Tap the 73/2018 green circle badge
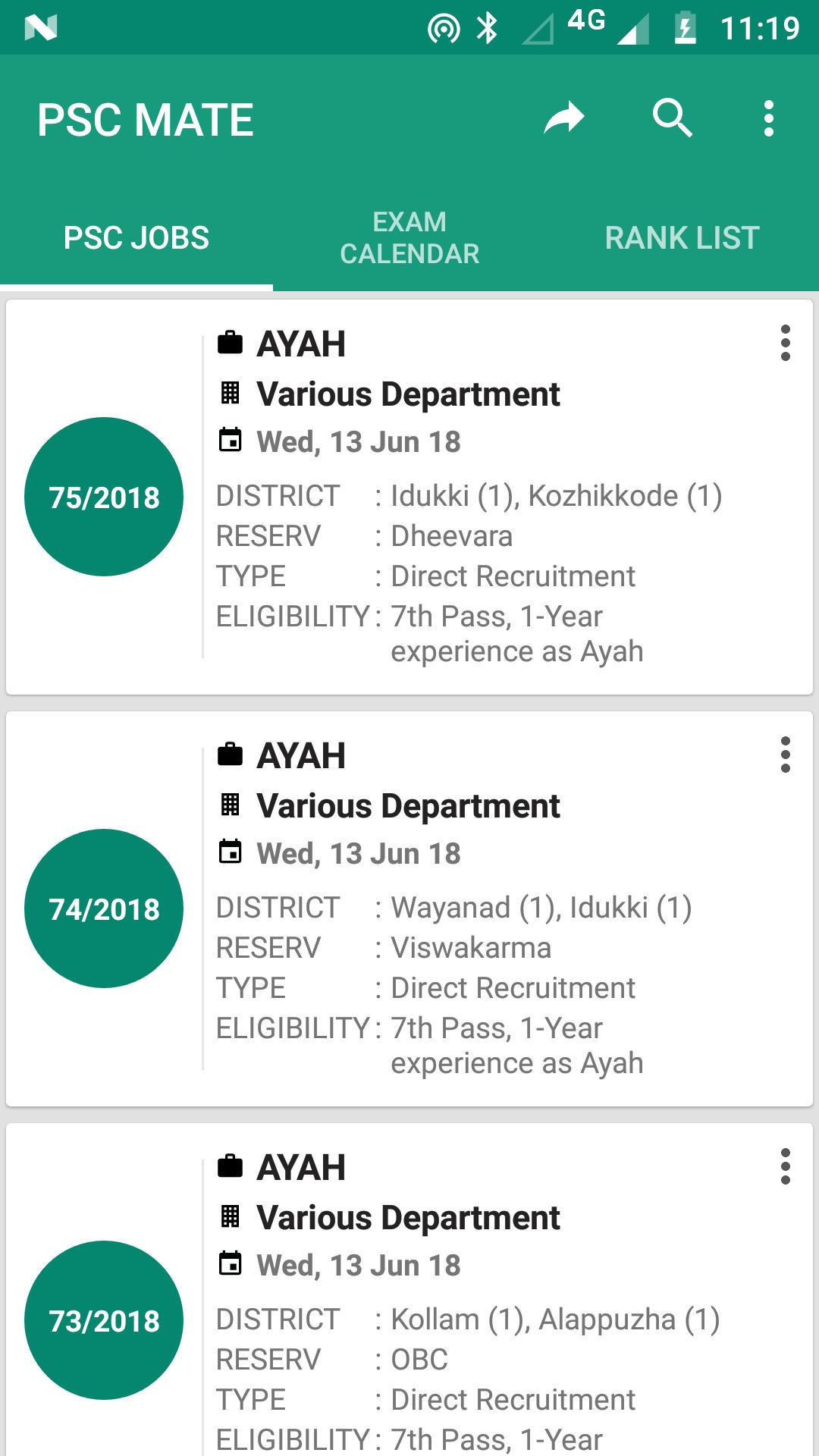This screenshot has width=819, height=1456. pos(104,1320)
